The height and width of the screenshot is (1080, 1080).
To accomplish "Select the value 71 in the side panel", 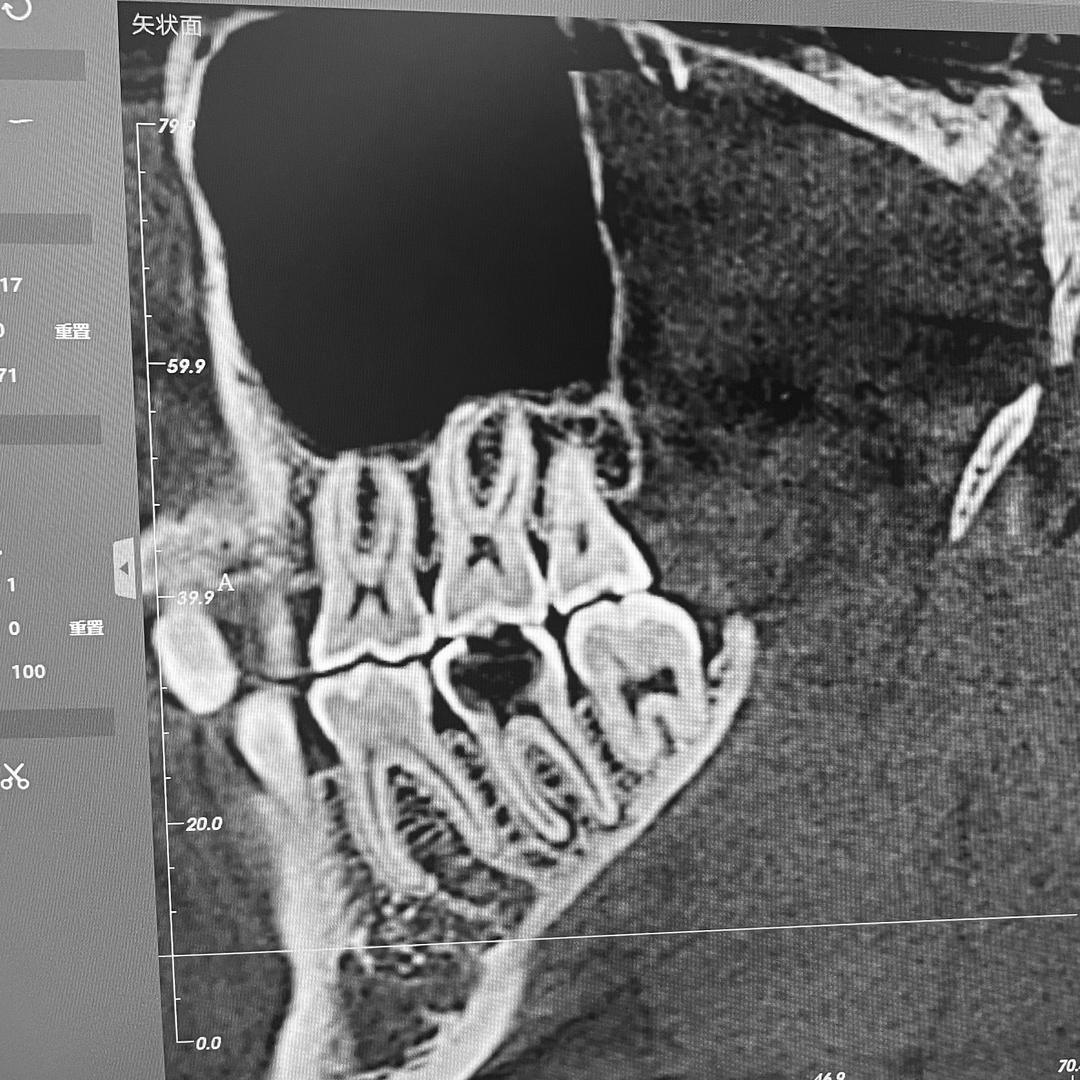I will pos(9,376).
